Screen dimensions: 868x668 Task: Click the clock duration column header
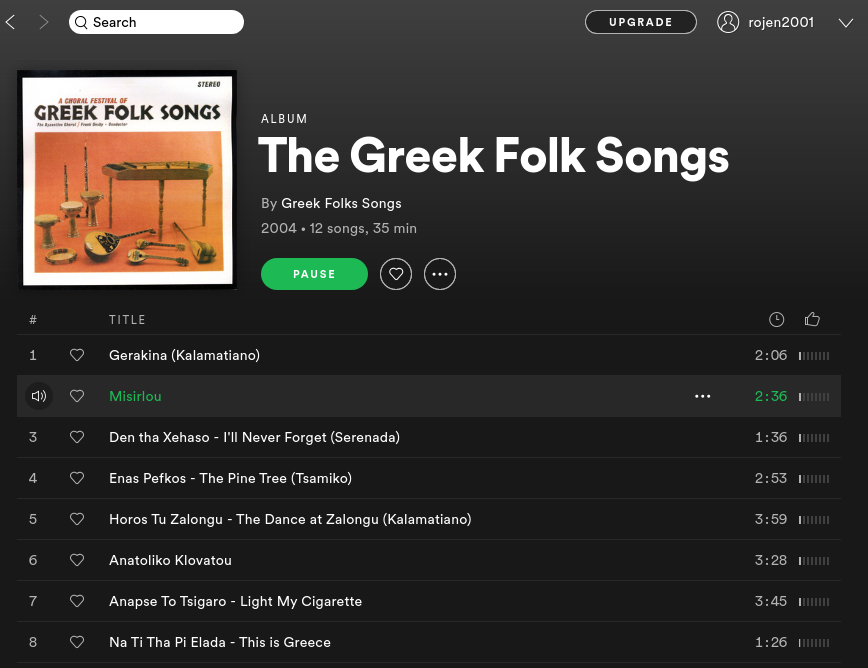click(777, 320)
